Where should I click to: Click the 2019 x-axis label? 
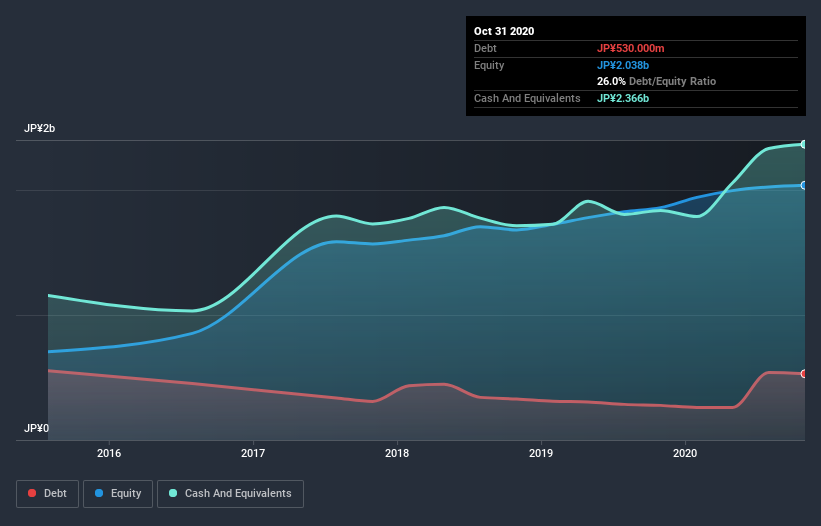pos(541,453)
